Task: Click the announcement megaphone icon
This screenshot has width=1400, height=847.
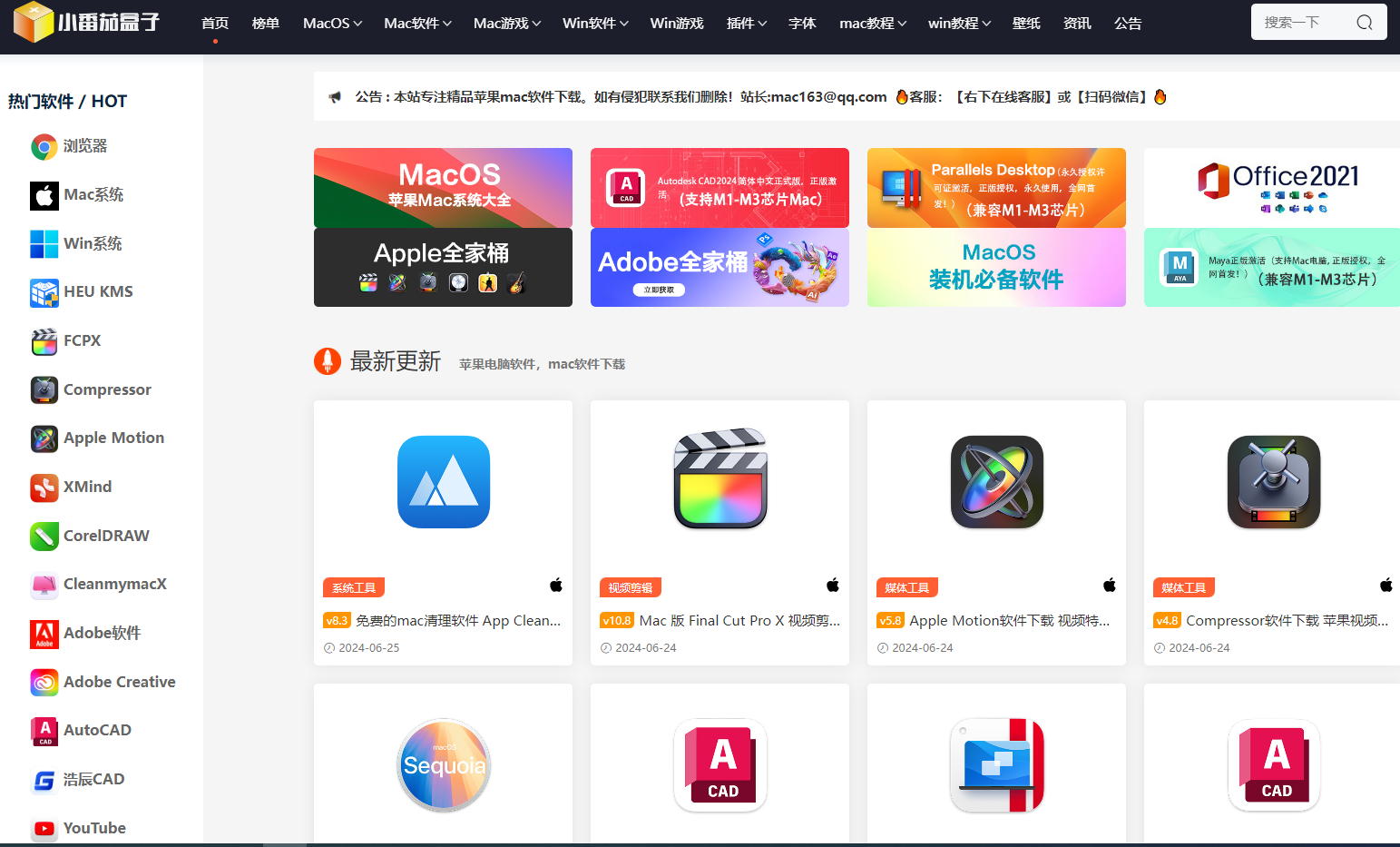Action: (x=335, y=97)
